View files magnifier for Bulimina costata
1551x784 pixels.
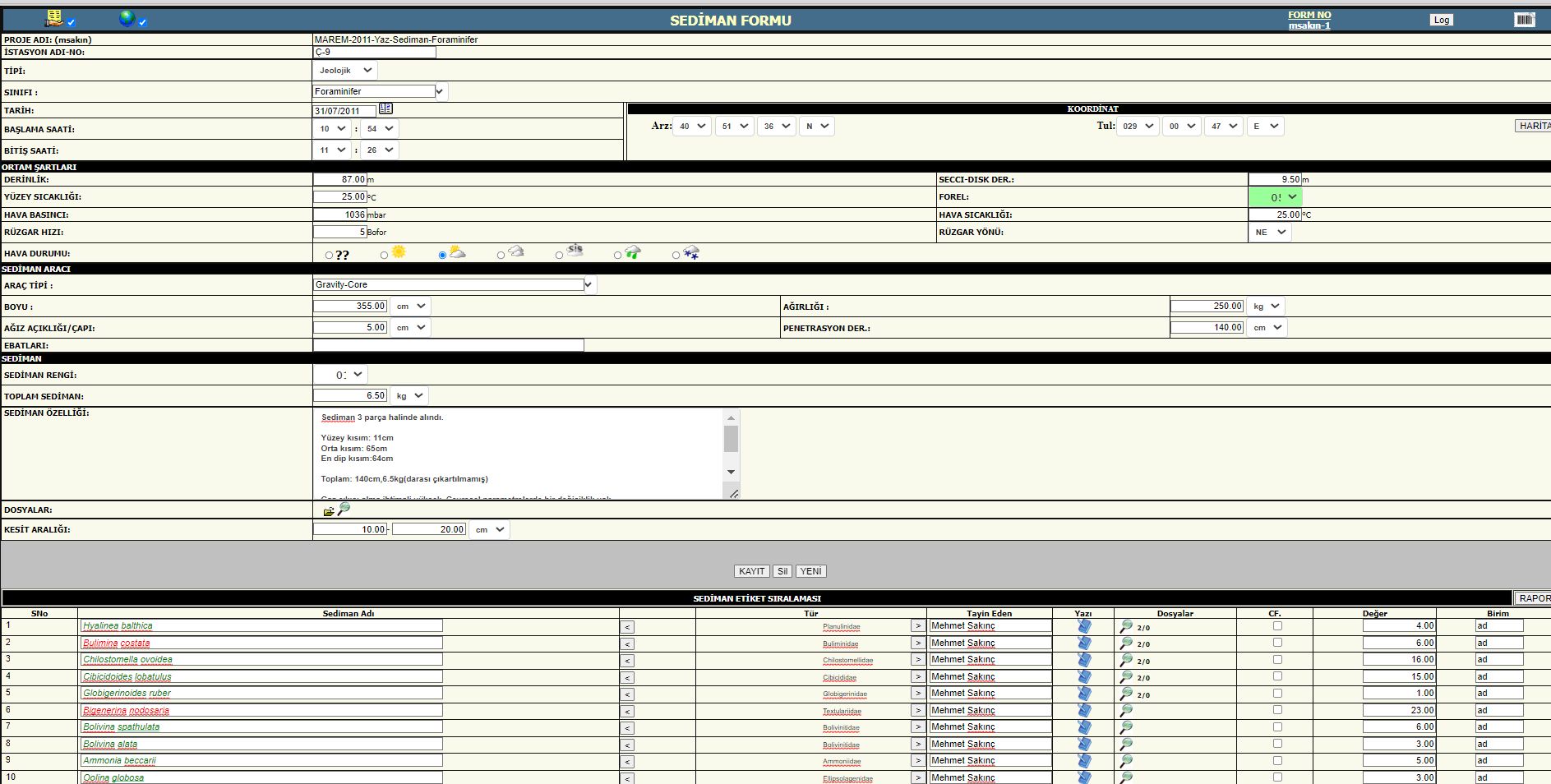click(1126, 643)
